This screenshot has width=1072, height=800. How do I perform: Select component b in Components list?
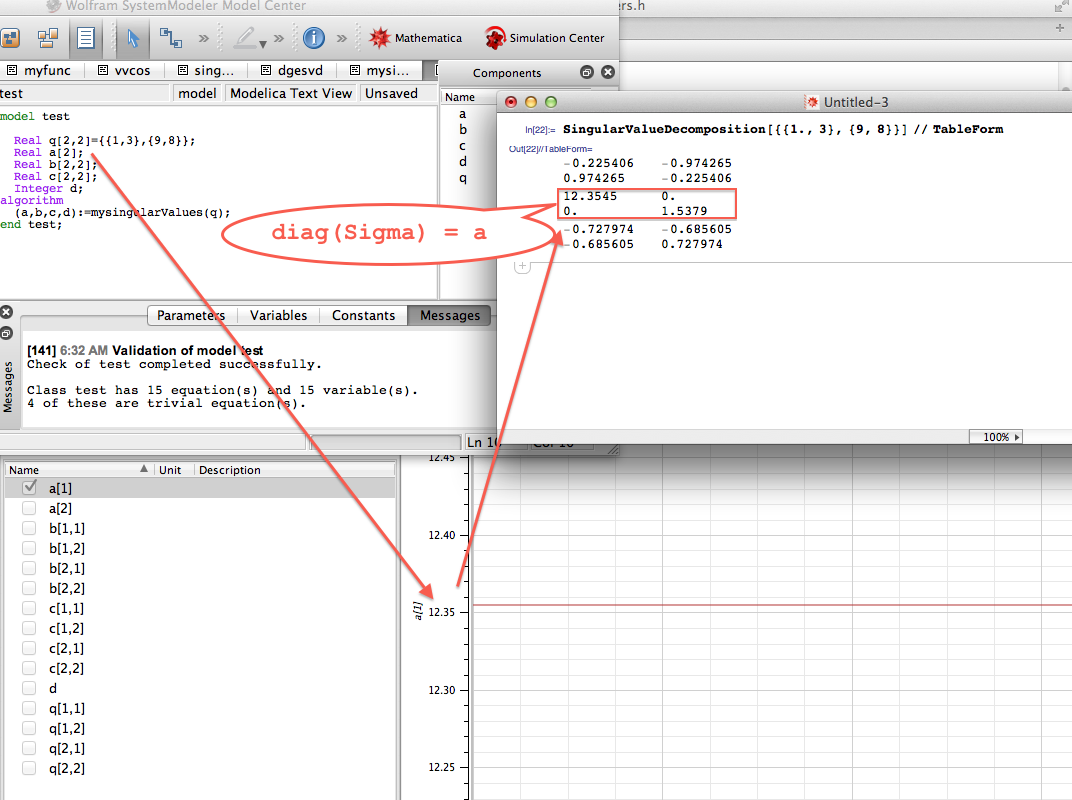coord(463,129)
